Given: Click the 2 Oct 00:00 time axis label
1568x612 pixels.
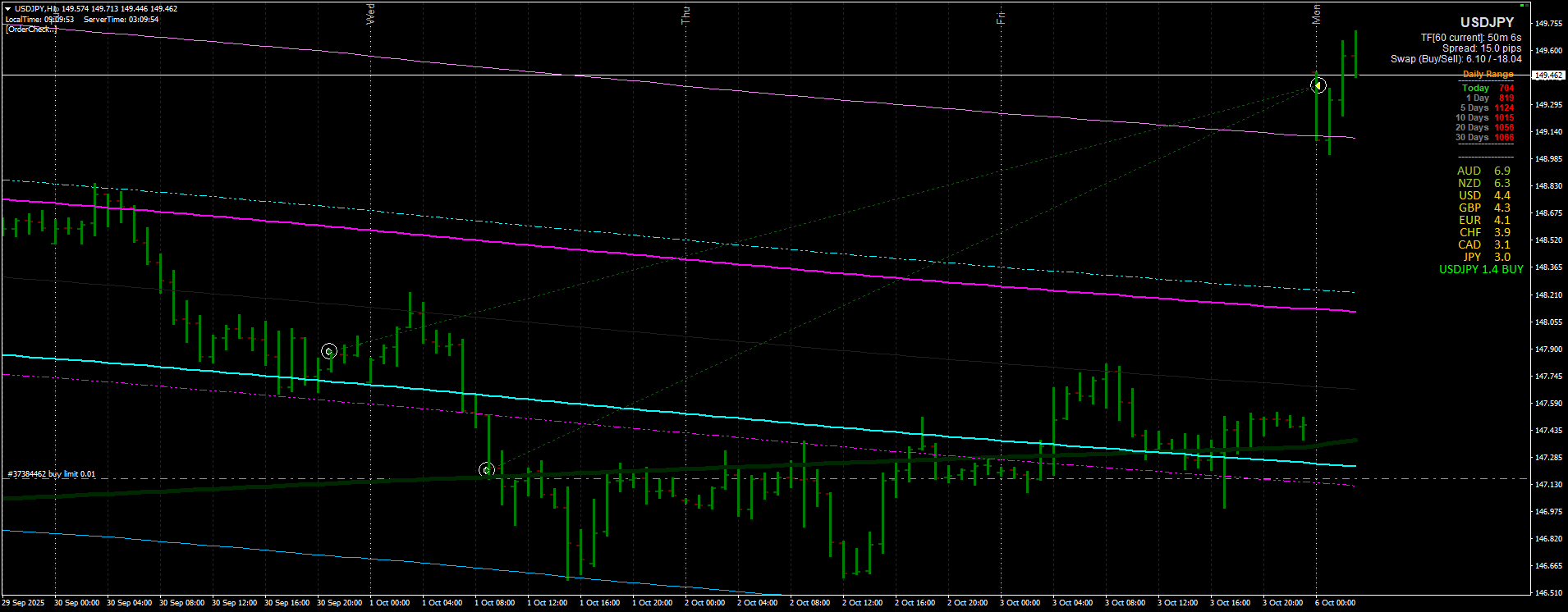Looking at the screenshot, I should point(704,603).
